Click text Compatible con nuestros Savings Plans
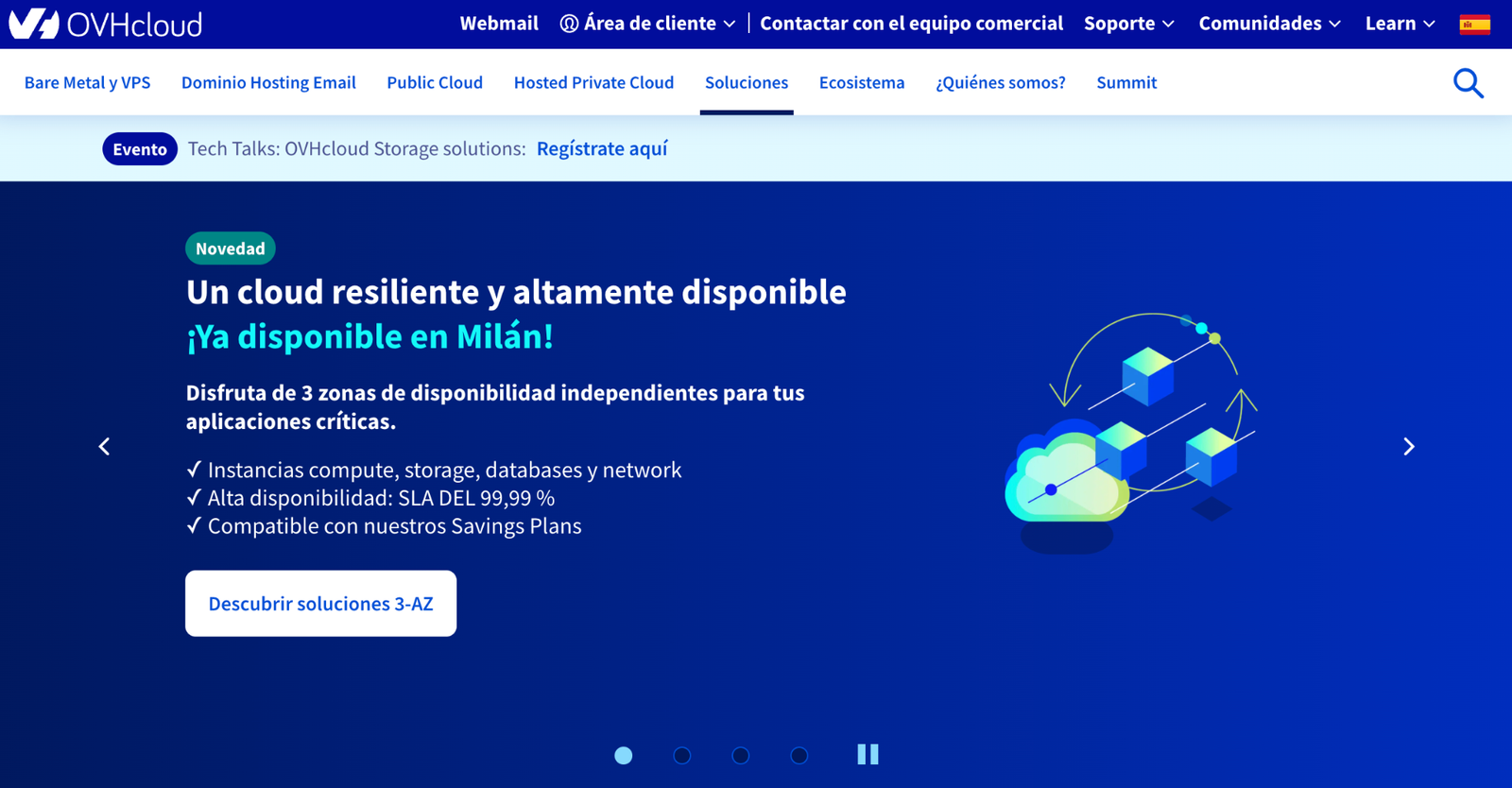This screenshot has width=1512, height=788. [x=394, y=526]
